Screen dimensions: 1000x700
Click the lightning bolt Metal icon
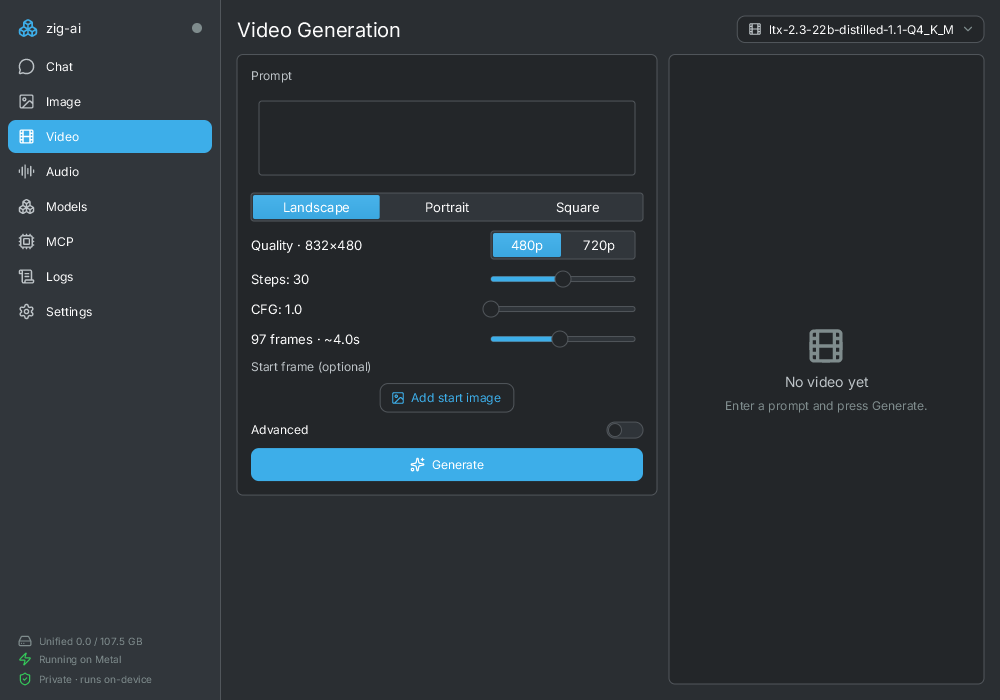point(25,659)
